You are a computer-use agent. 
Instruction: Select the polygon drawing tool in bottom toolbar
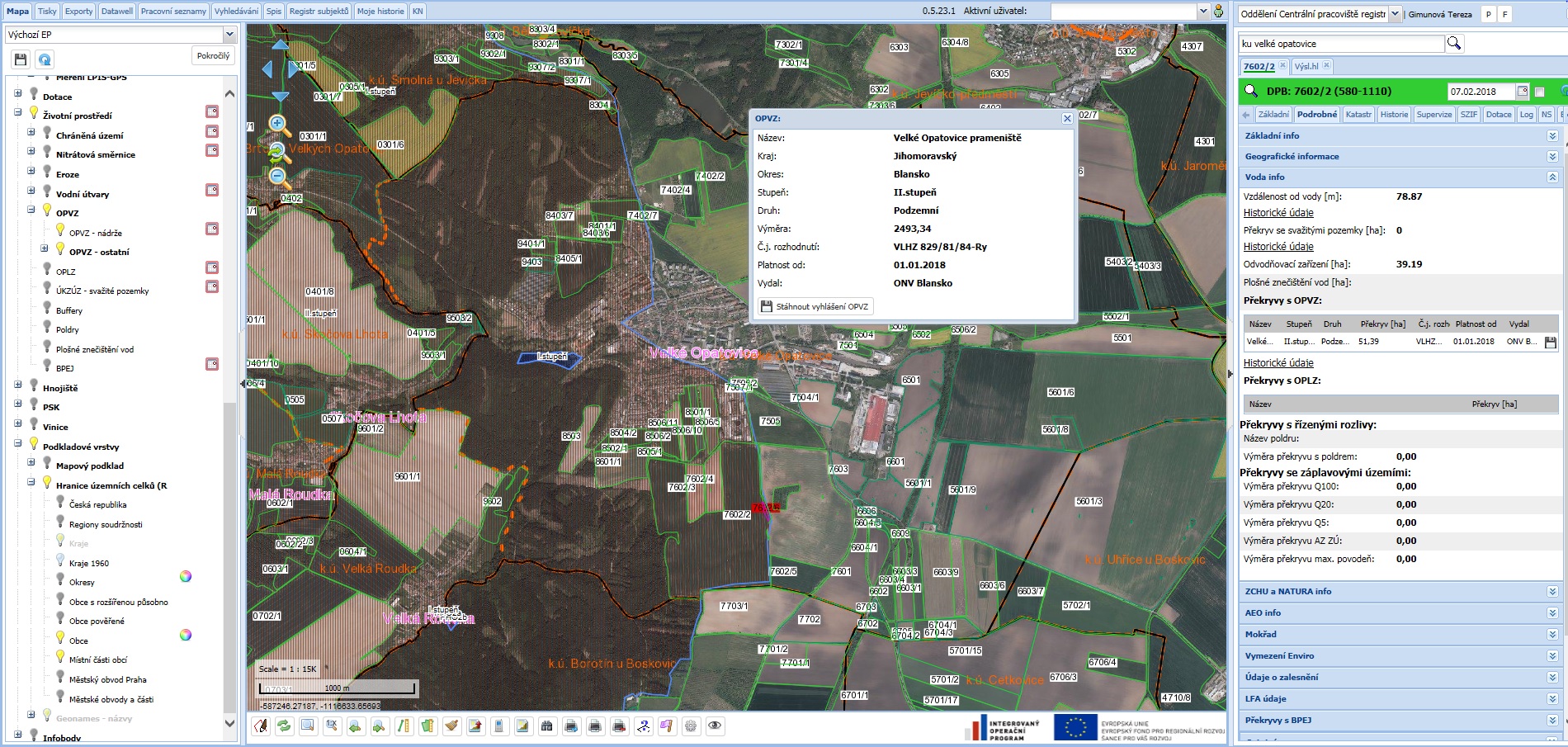261,726
